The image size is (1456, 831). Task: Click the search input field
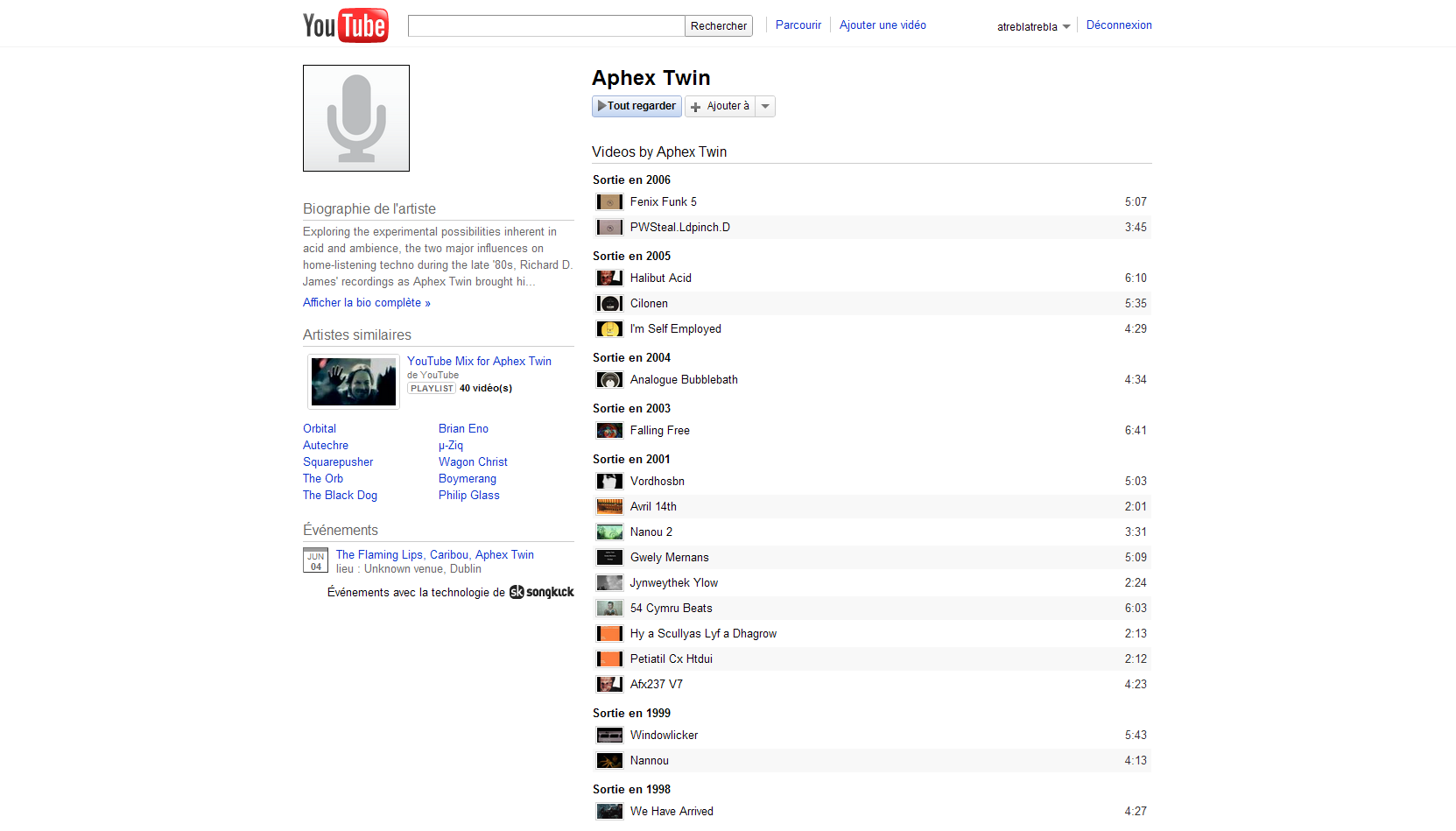(x=546, y=26)
